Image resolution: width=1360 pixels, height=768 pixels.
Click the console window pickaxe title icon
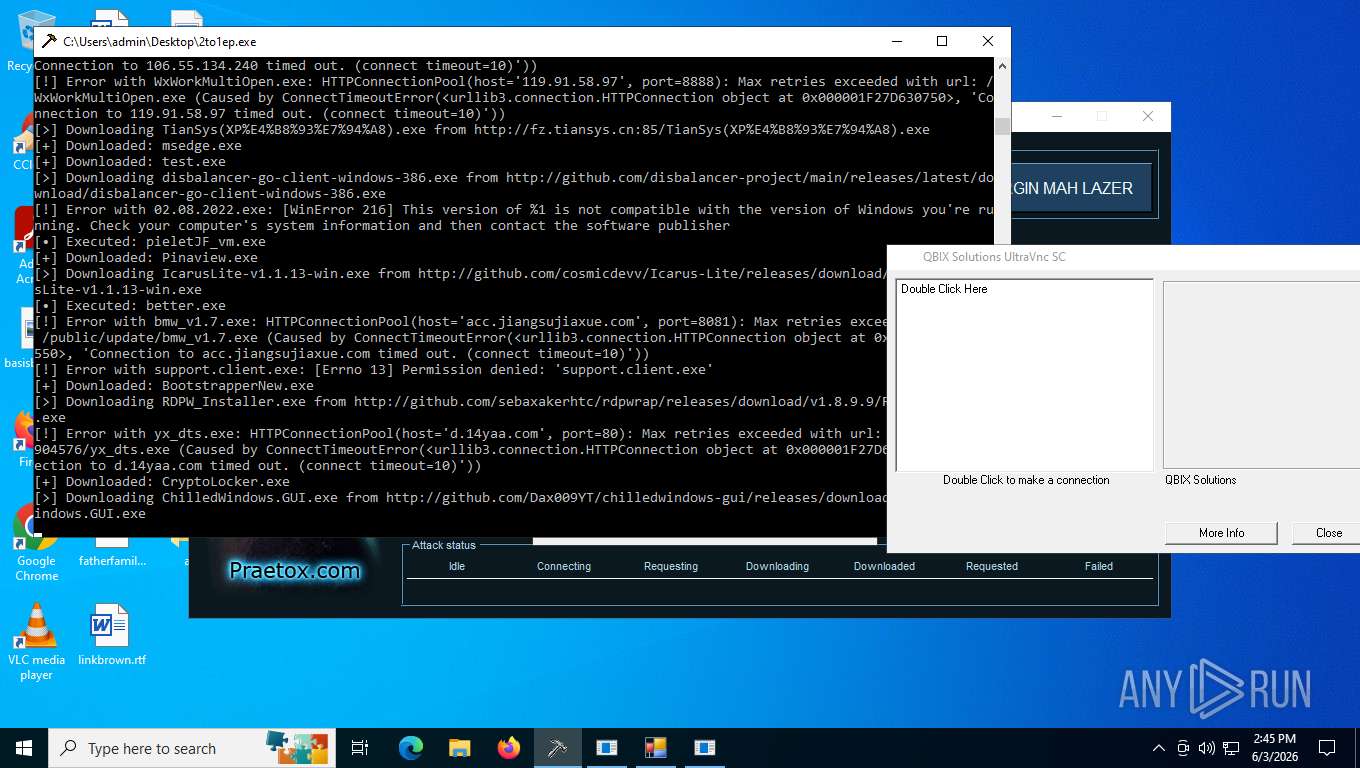(x=49, y=42)
